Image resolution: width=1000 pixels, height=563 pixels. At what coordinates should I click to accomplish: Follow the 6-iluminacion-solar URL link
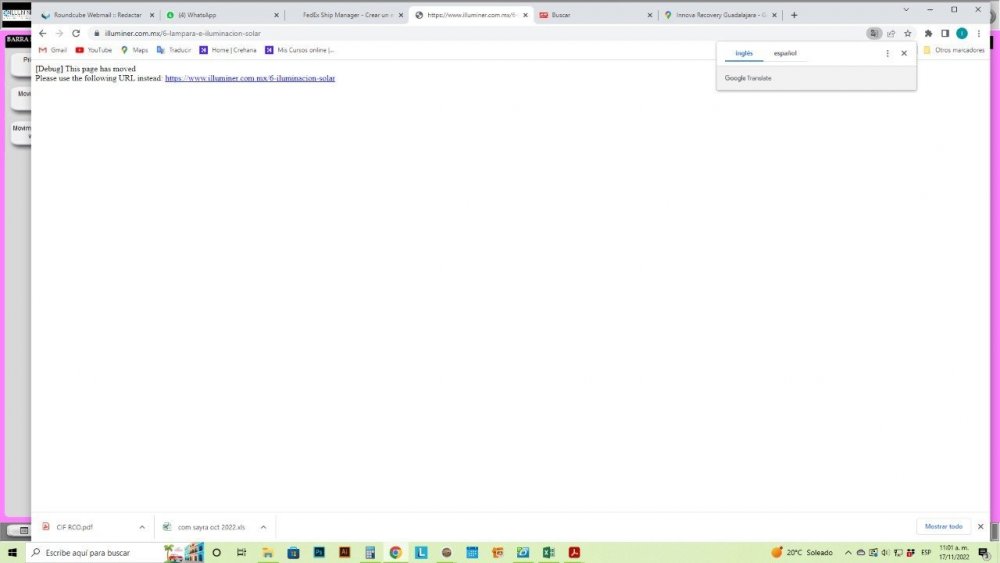point(250,78)
